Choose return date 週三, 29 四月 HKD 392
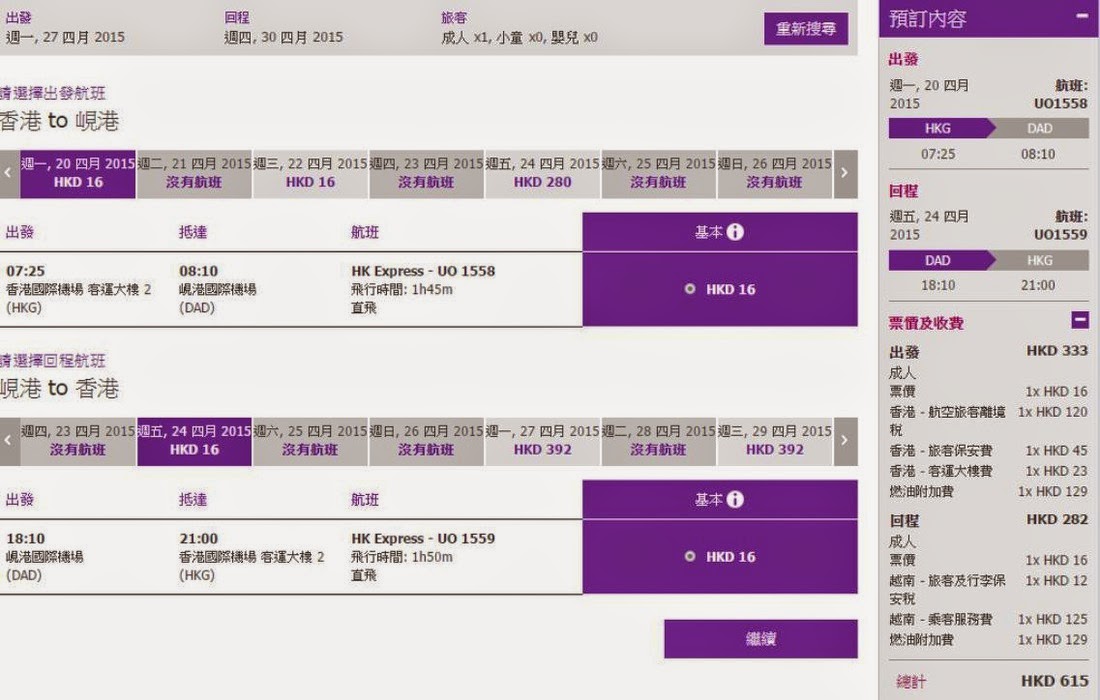Viewport: 1100px width, 700px height. tap(774, 441)
